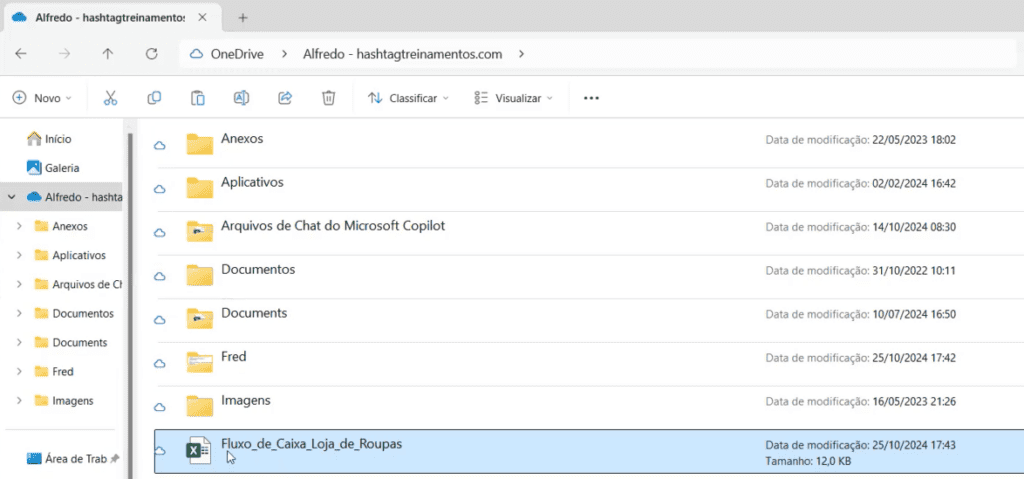Refresh the current folder view
This screenshot has height=479, width=1024.
(152, 54)
